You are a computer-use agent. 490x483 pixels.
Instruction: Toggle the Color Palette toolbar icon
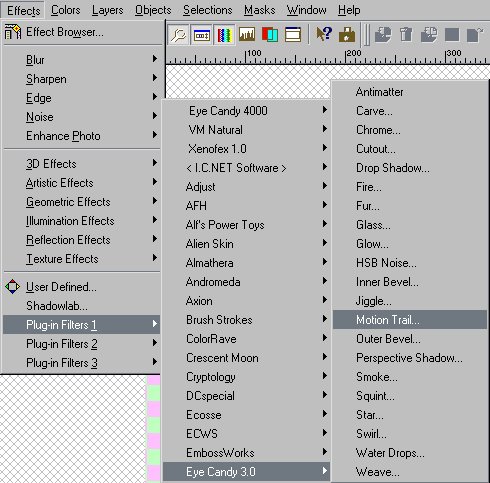pos(224,35)
